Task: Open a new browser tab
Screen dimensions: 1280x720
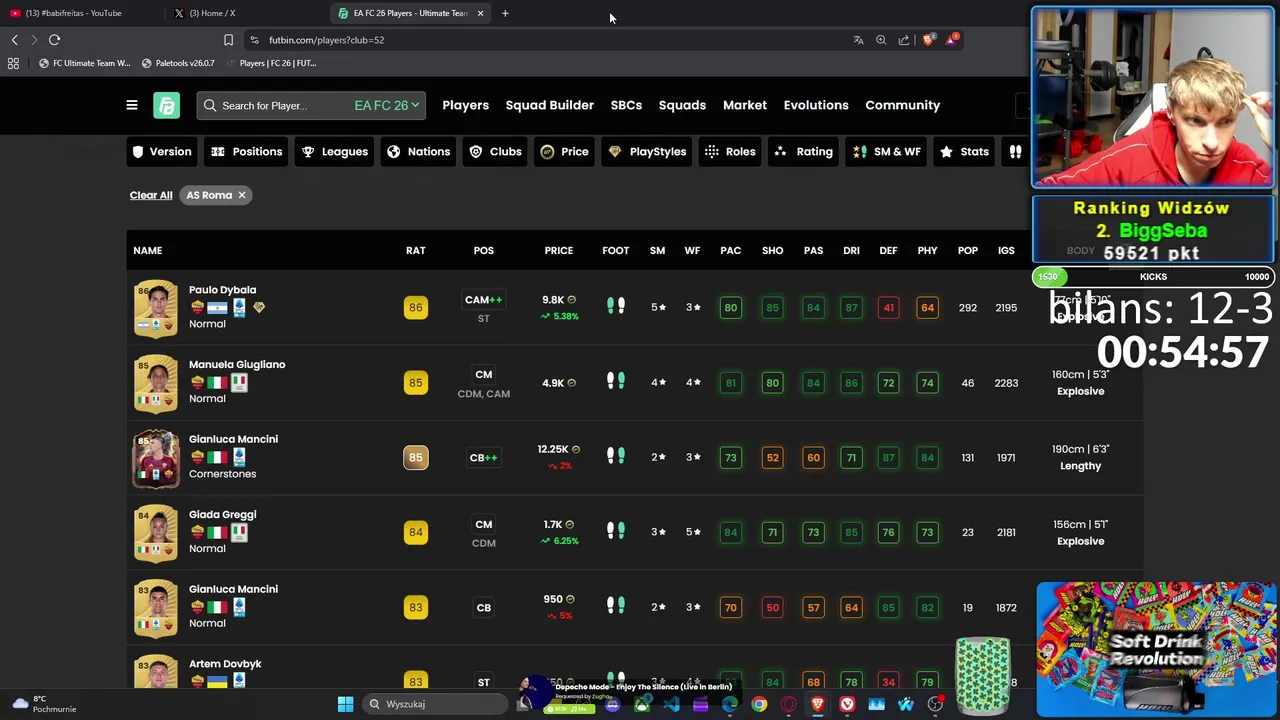Action: (505, 13)
